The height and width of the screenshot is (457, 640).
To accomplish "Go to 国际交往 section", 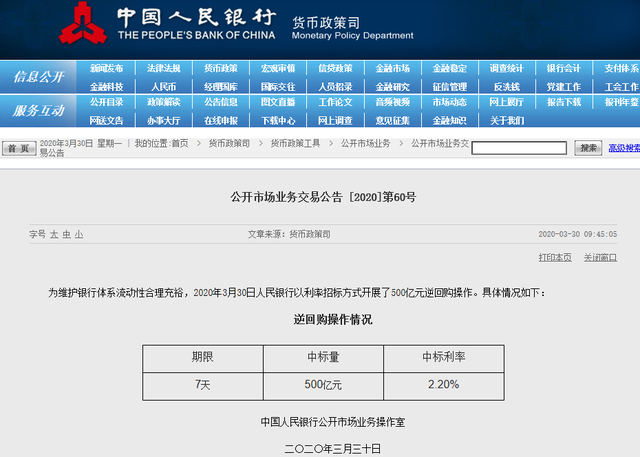I will pyautogui.click(x=278, y=87).
